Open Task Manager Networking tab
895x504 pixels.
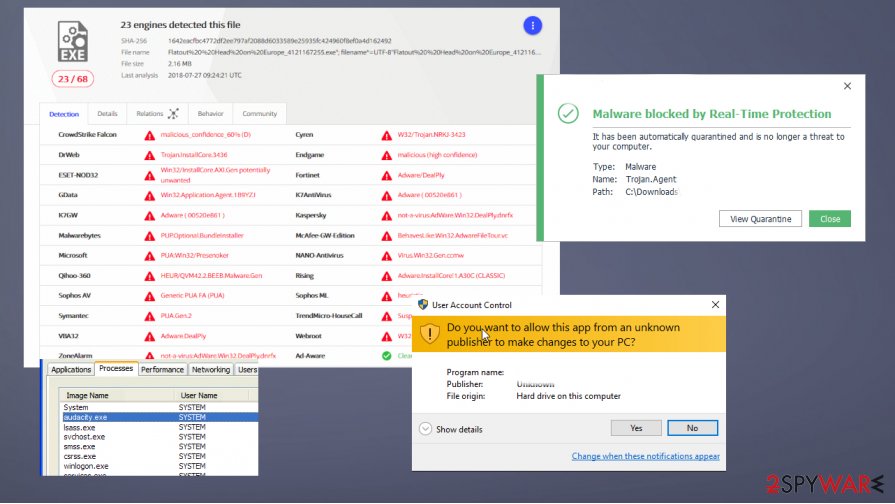(x=211, y=369)
